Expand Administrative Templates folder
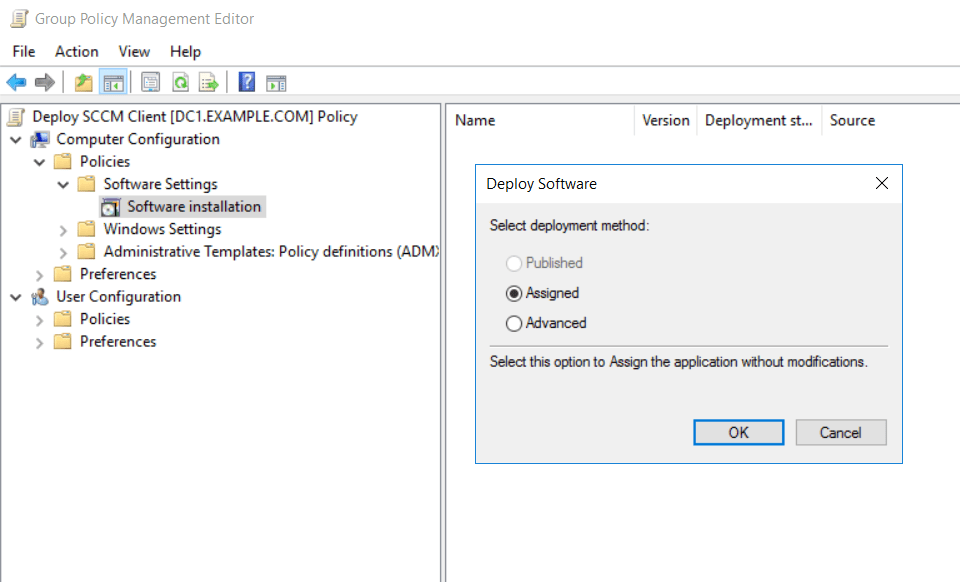 click(64, 252)
